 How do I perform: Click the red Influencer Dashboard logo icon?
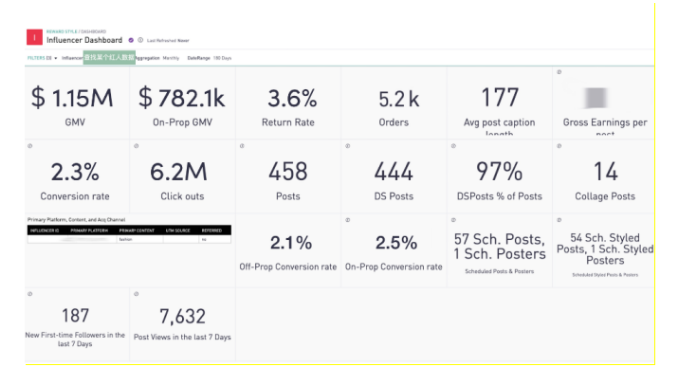point(34,37)
